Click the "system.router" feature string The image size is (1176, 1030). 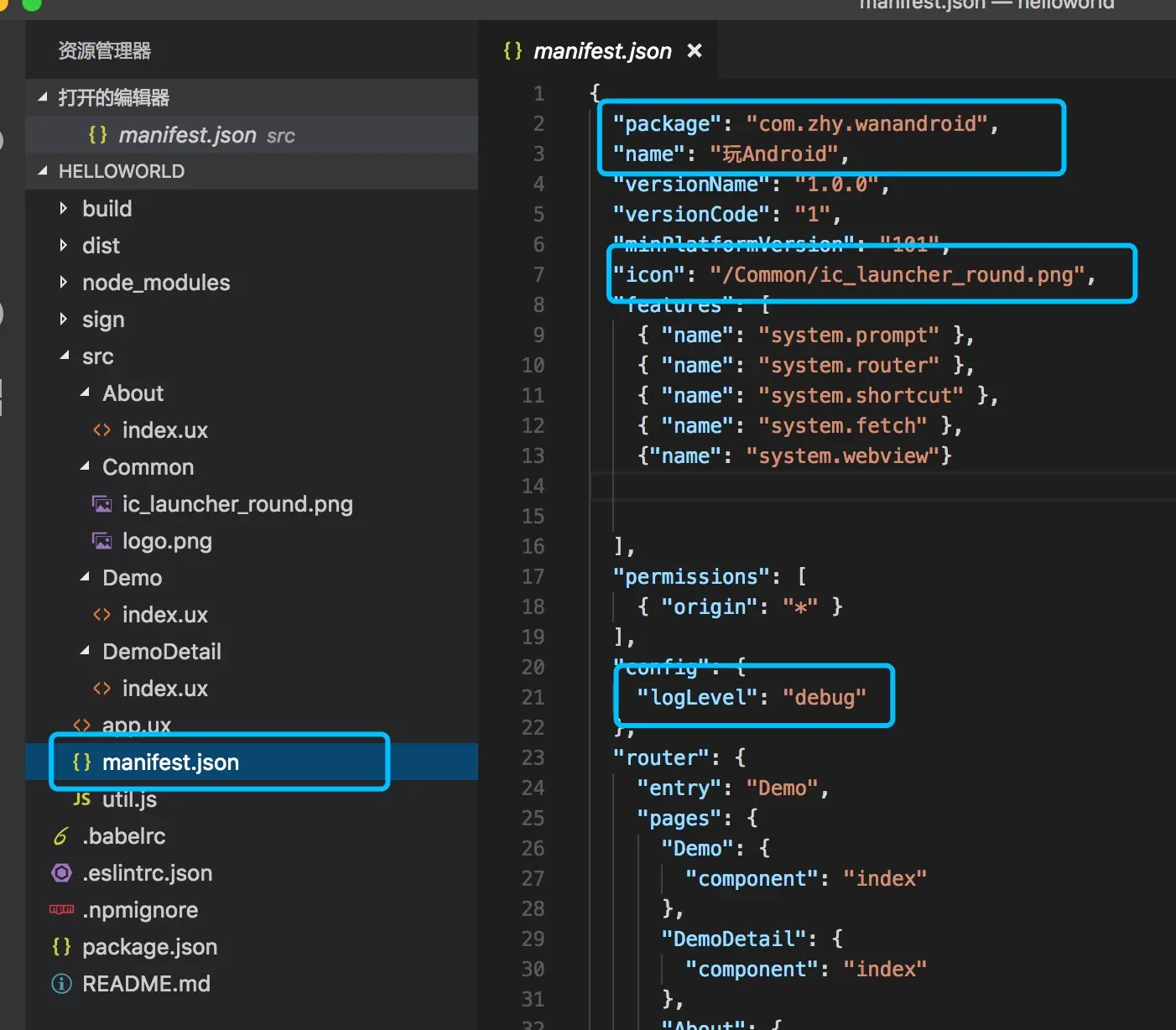pyautogui.click(x=848, y=366)
